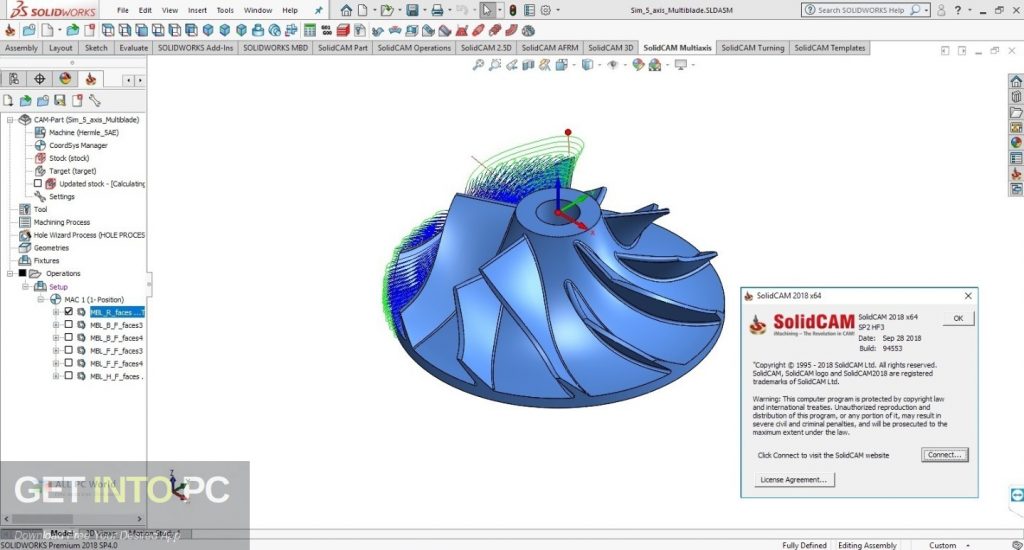Expand the MBL_R_faces operation node
This screenshot has width=1024, height=550.
coord(56,312)
